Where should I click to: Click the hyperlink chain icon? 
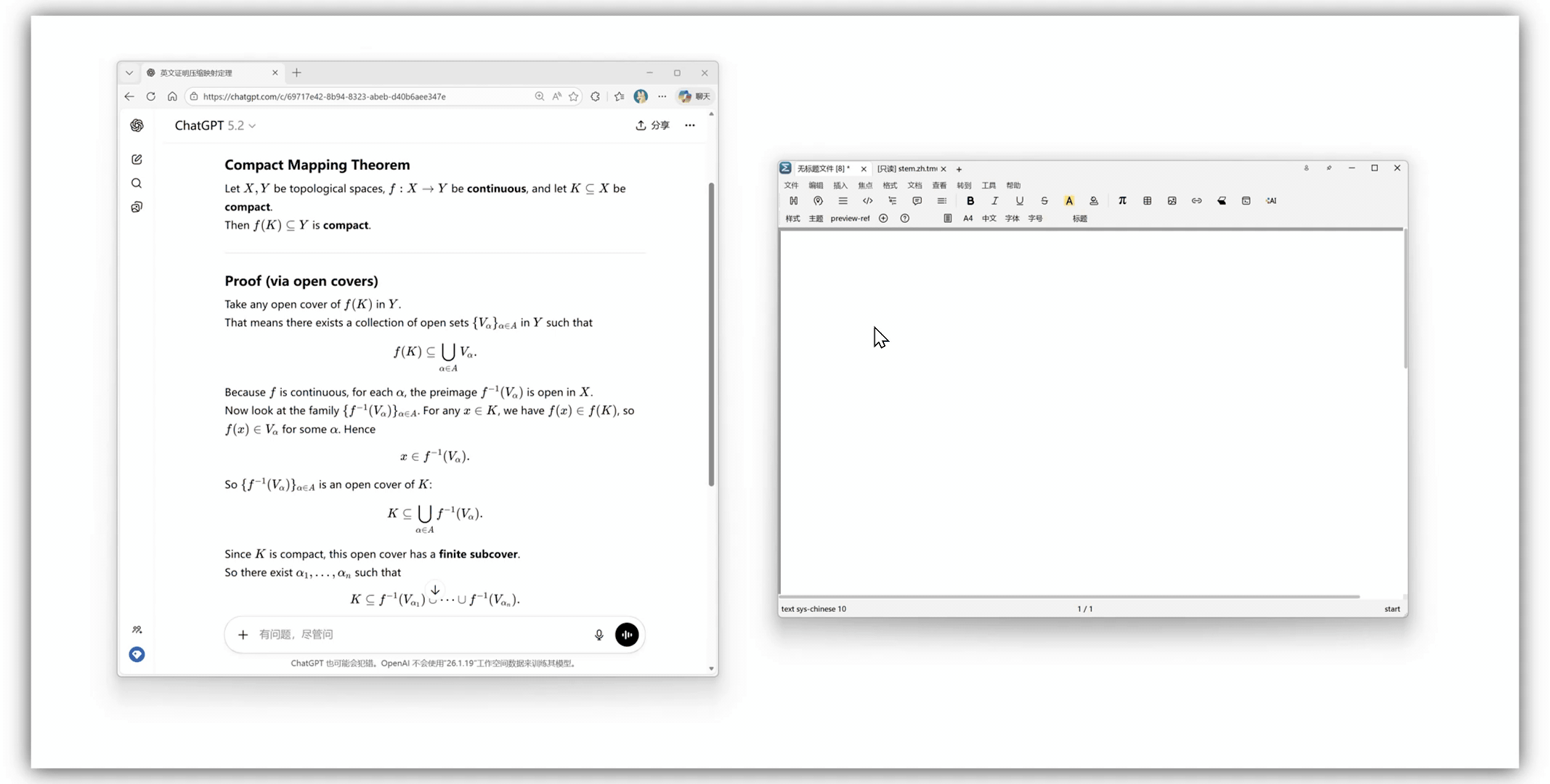(1196, 201)
